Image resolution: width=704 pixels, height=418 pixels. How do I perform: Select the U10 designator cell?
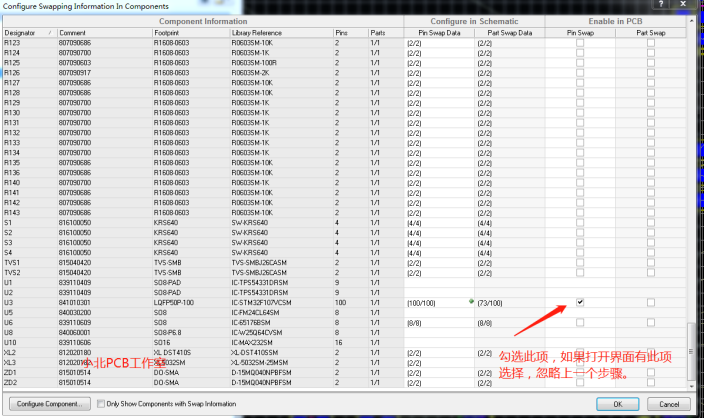coord(30,343)
